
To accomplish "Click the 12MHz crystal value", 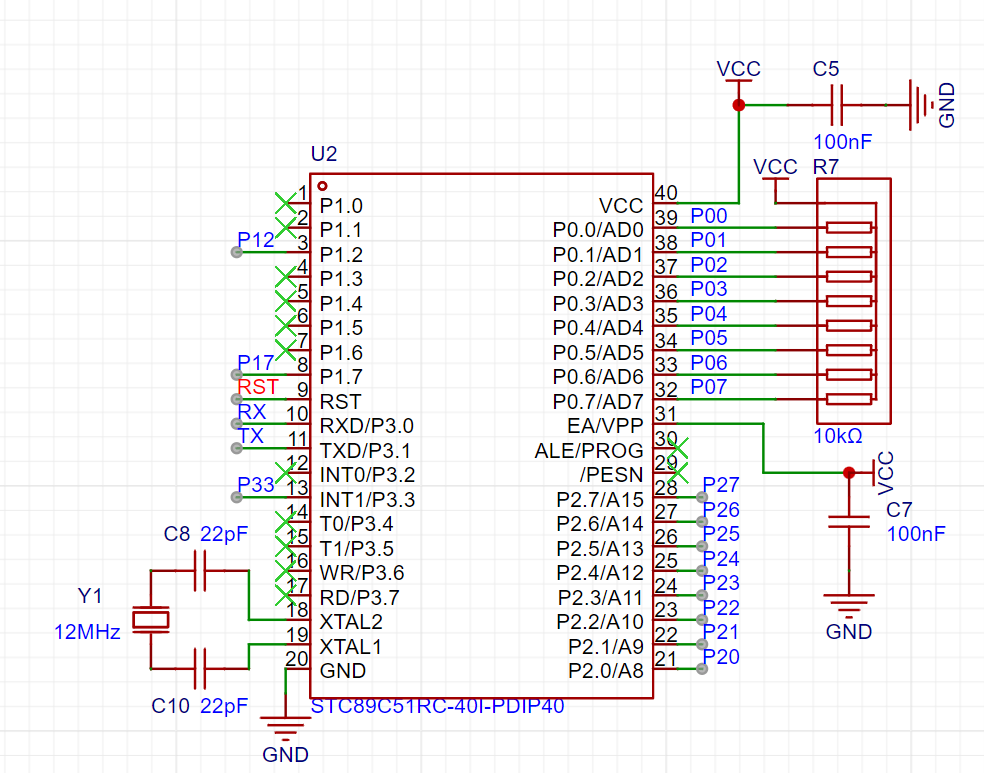I will (87, 632).
